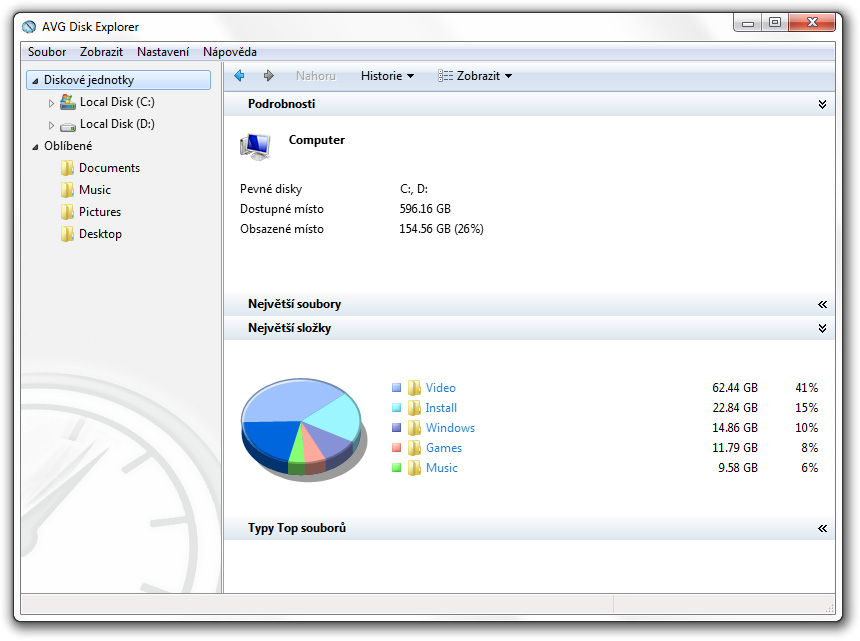Click the cyan Install color swatch

[397, 408]
